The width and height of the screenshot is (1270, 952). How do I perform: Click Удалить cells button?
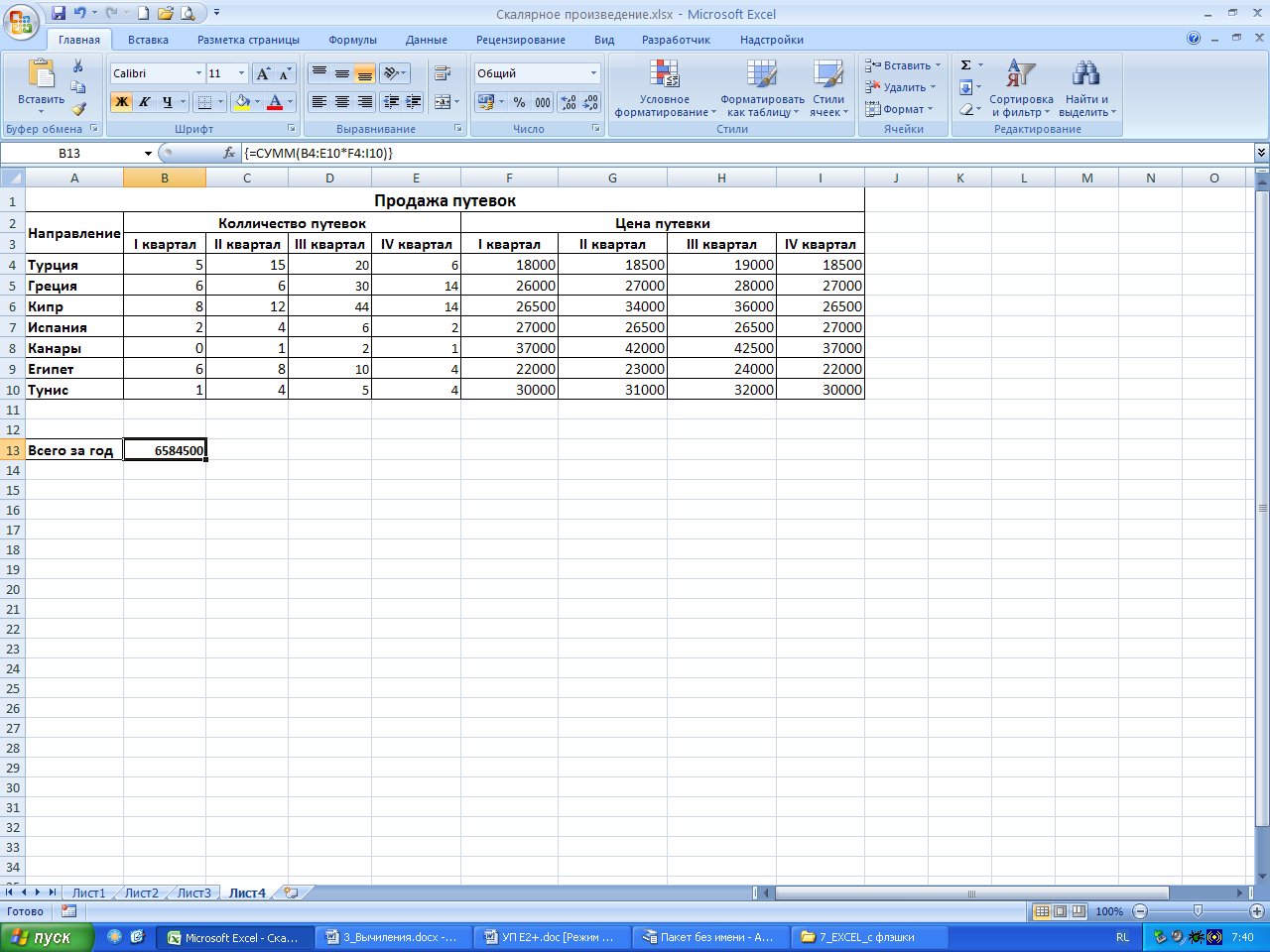[x=901, y=87]
